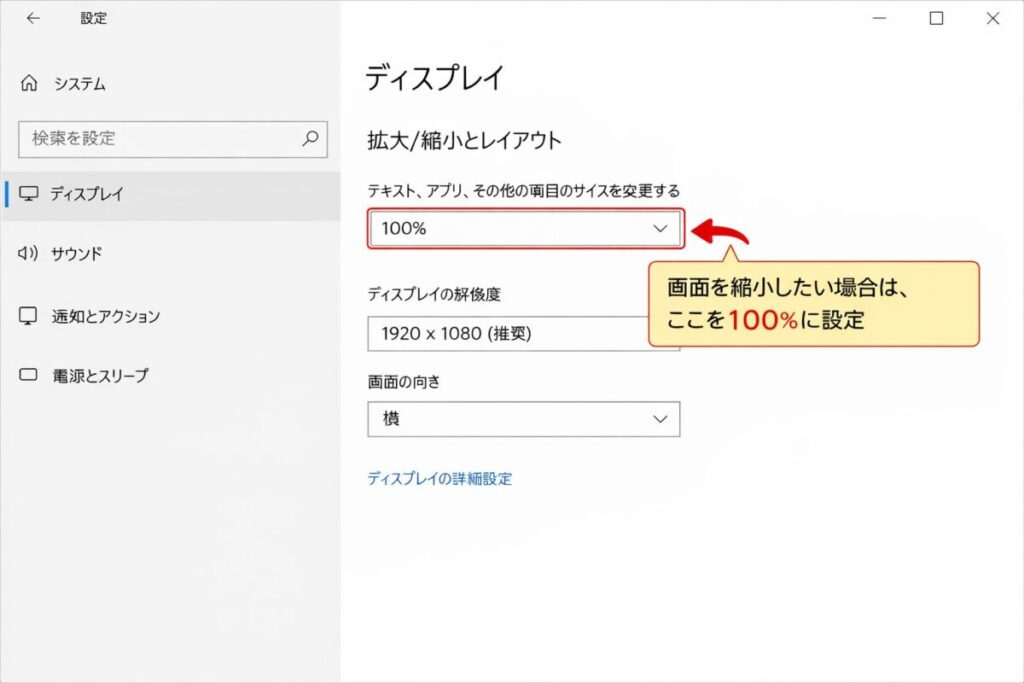The width and height of the screenshot is (1024, 683).
Task: Click the search magnifier icon in settings search
Action: (311, 139)
